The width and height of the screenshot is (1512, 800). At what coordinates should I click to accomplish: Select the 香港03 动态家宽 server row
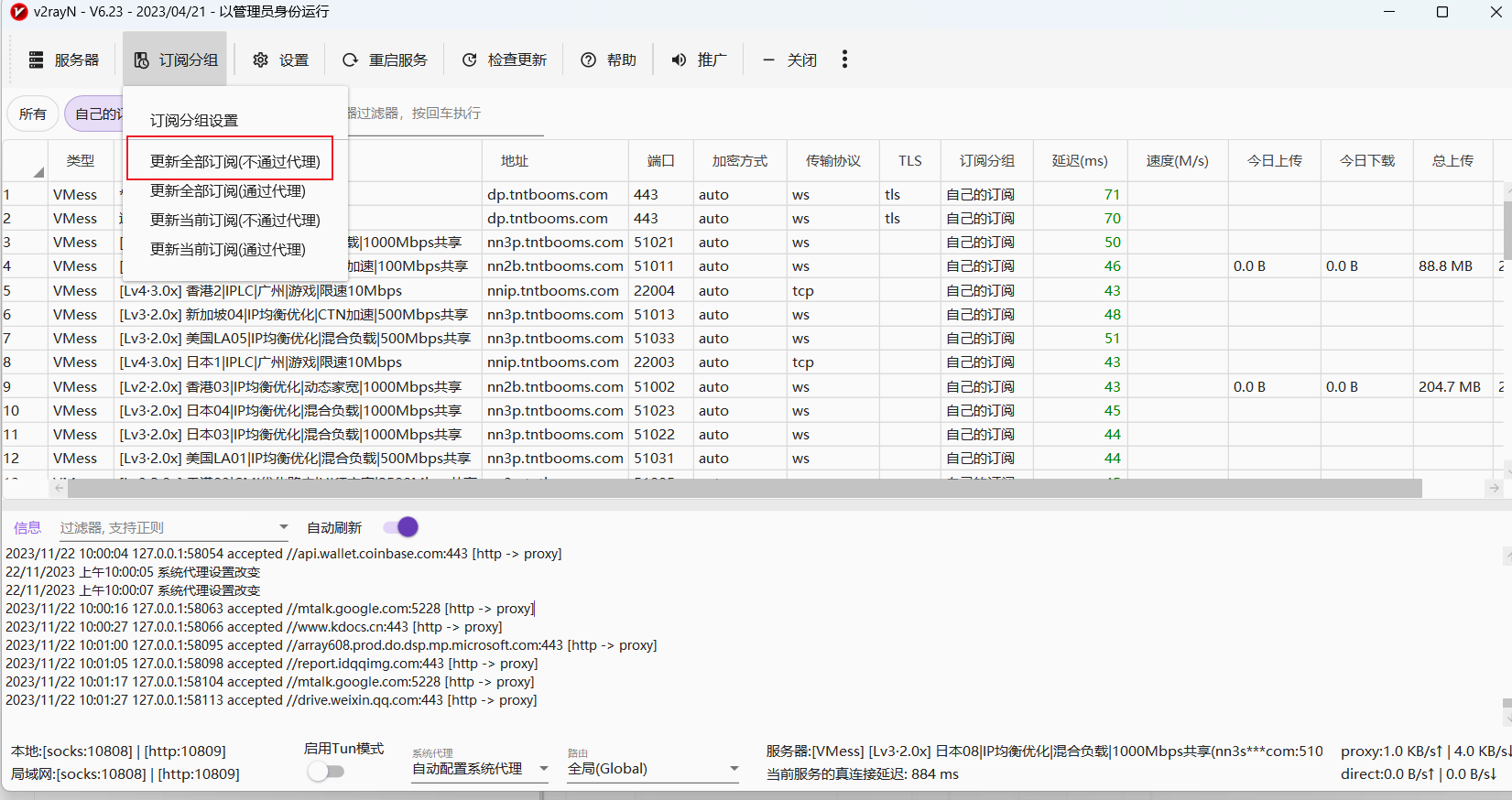pos(751,386)
